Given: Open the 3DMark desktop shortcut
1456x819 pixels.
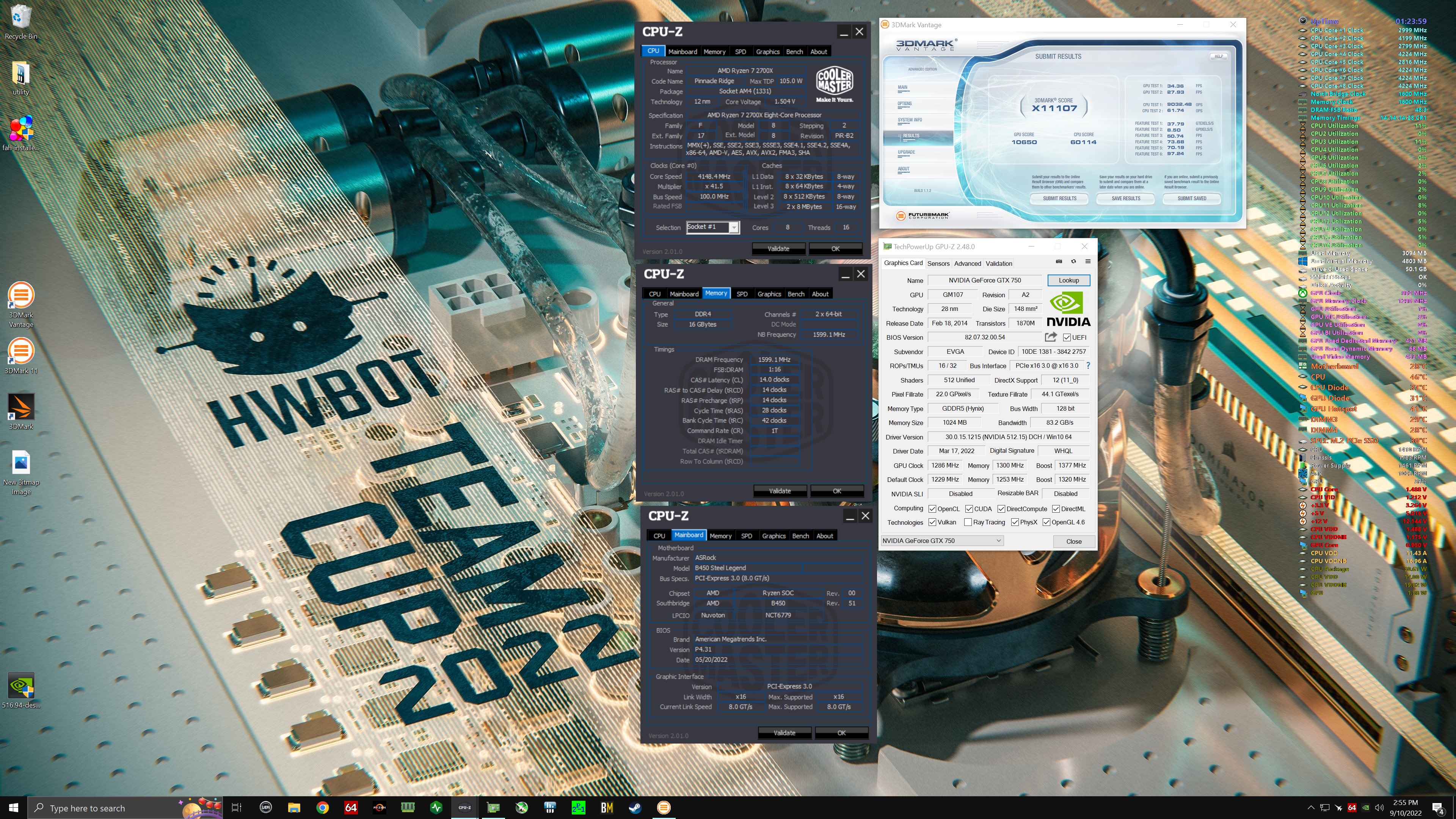Looking at the screenshot, I should click(x=21, y=412).
